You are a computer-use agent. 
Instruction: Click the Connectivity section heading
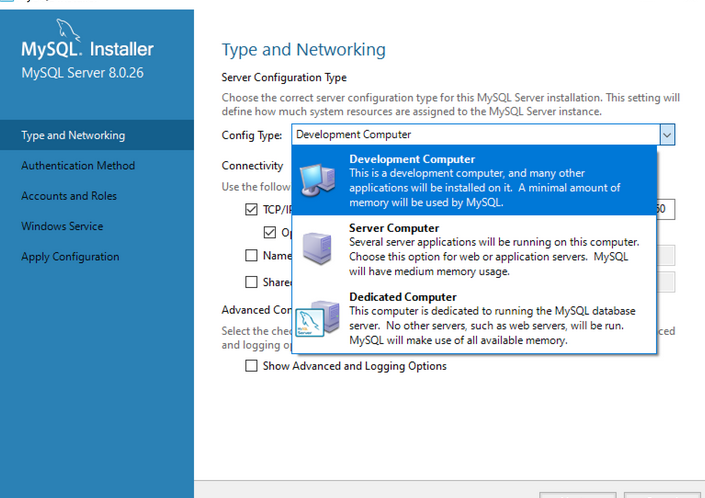[252, 165]
